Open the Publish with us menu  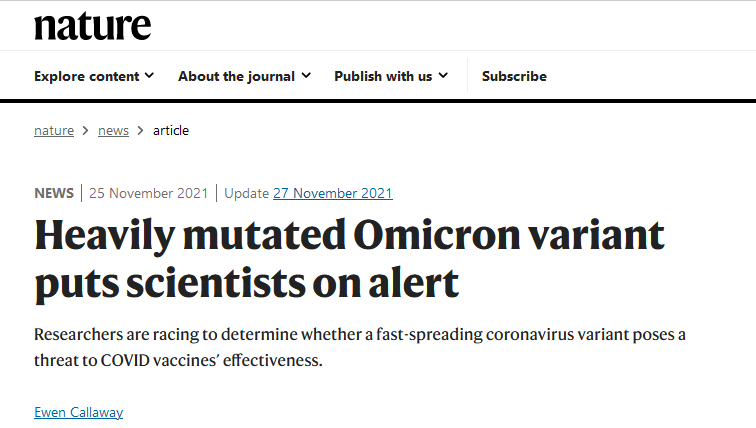coord(391,76)
